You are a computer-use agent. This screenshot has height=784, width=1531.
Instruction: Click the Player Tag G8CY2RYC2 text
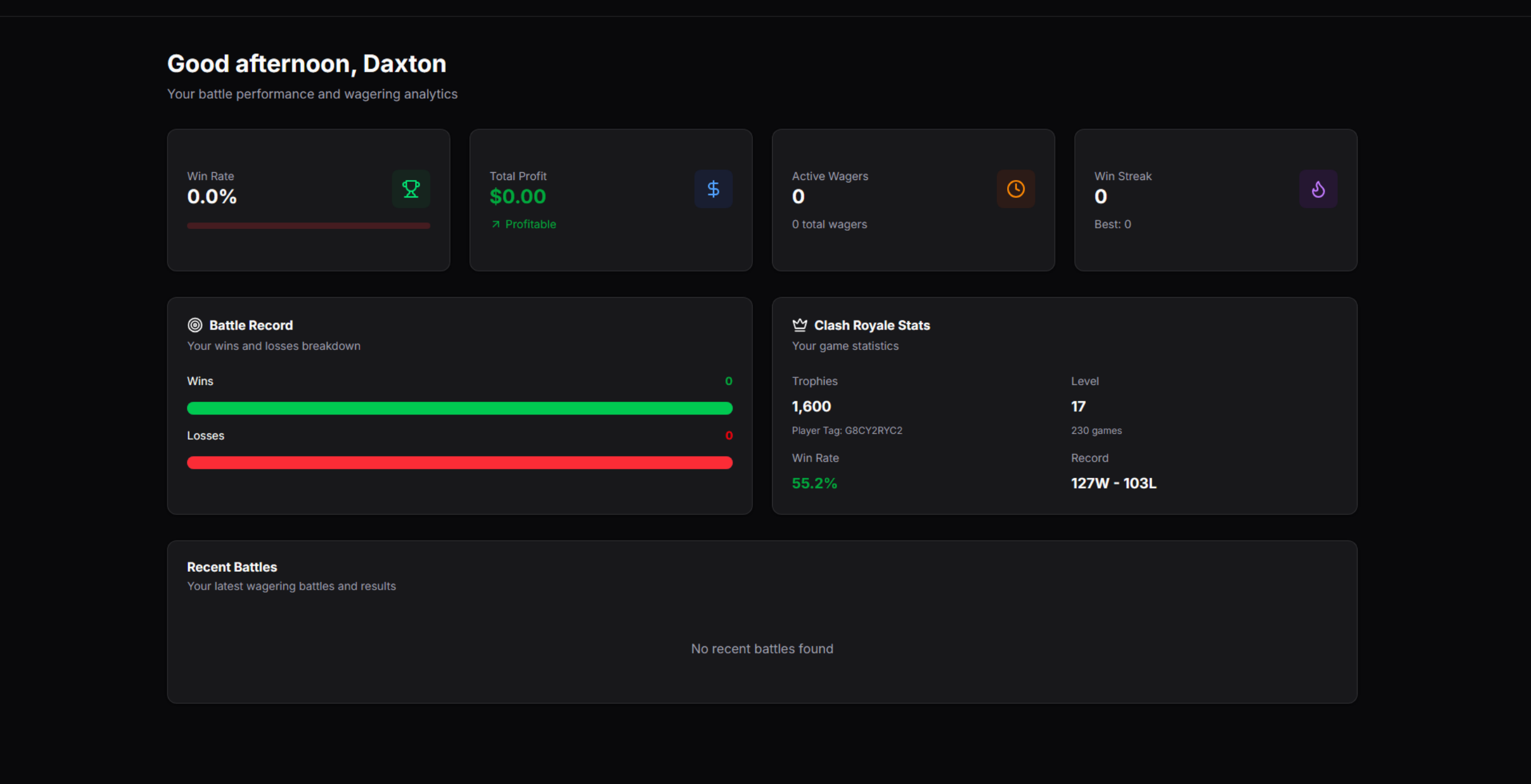[847, 431]
